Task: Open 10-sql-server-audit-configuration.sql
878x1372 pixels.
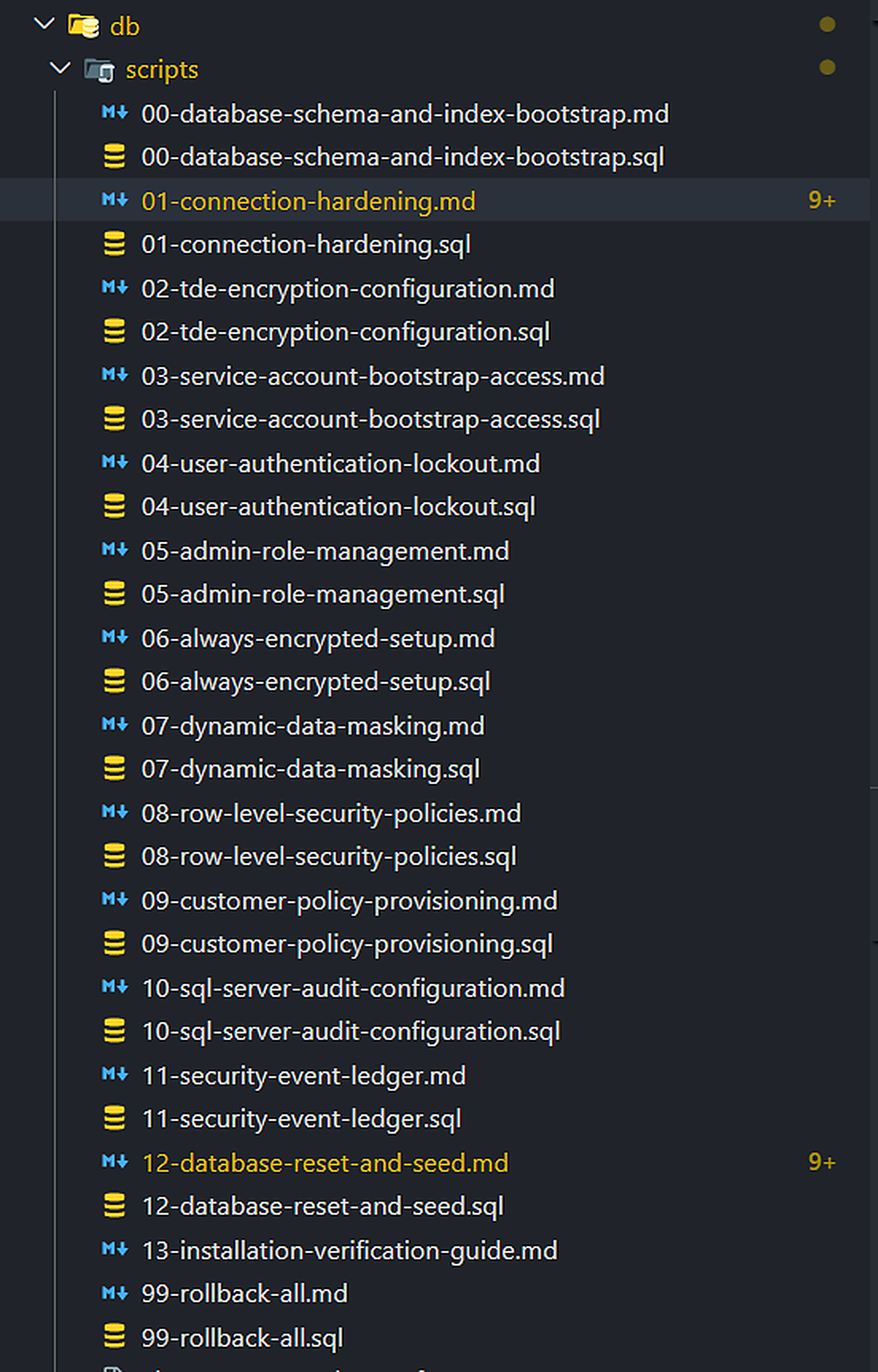Action: pyautogui.click(x=351, y=1032)
